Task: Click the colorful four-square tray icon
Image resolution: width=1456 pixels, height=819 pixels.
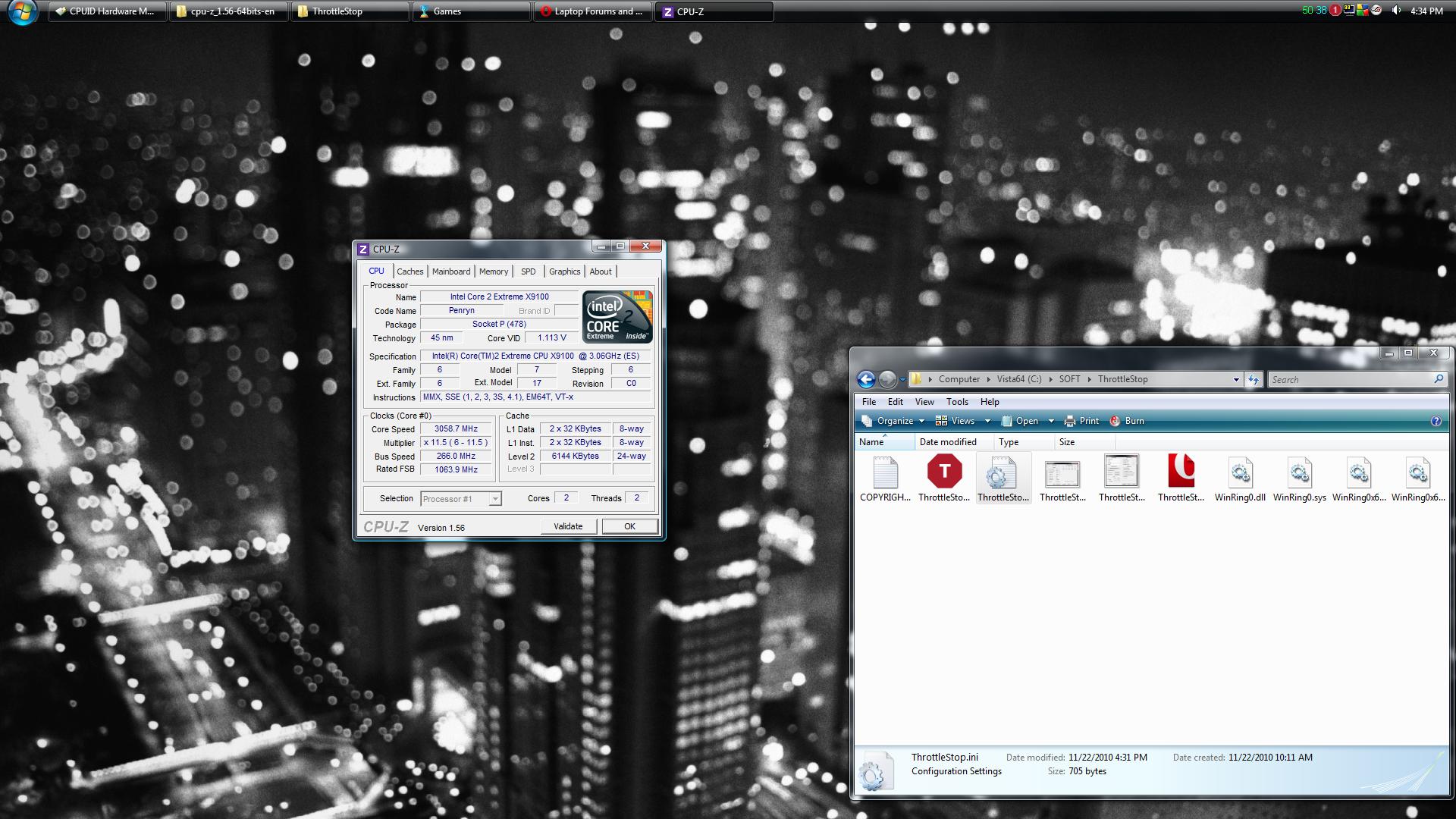Action: pos(1363,11)
